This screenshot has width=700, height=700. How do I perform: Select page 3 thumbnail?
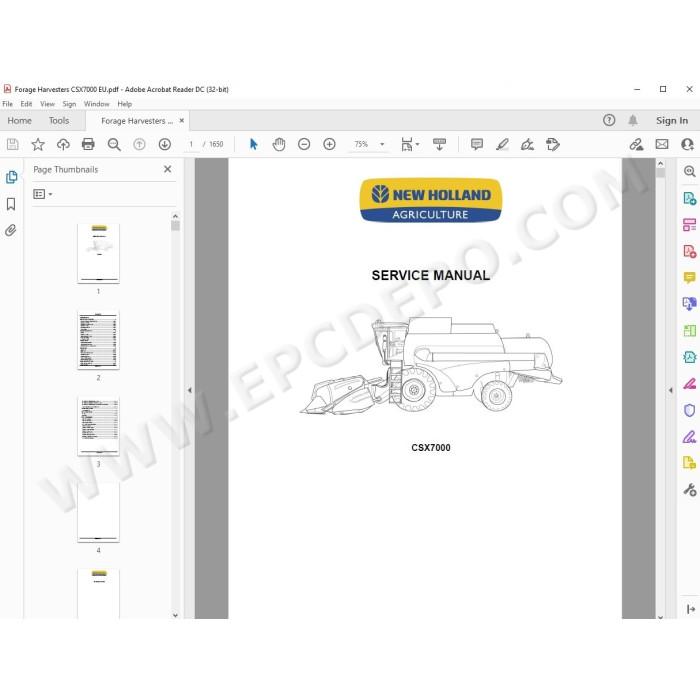98,426
